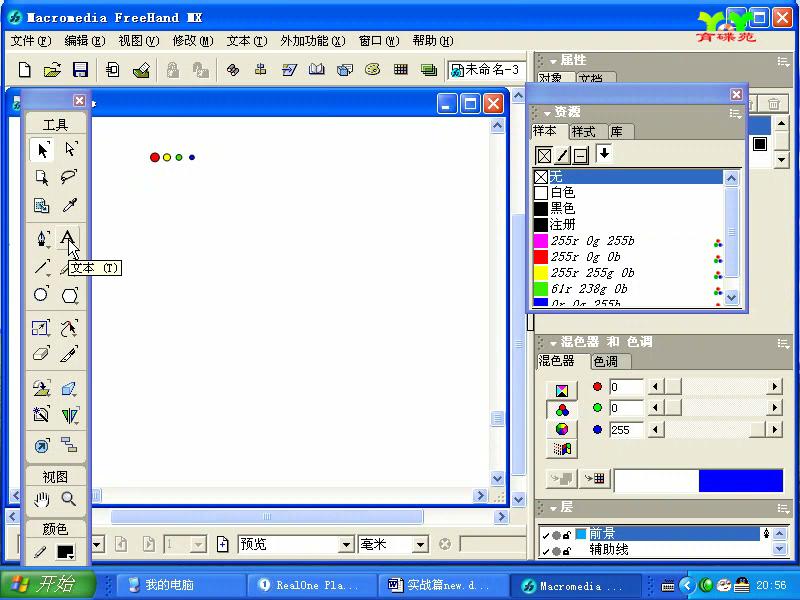This screenshot has width=800, height=600.
Task: Toggle visibility checkmark of 辅助线 layer
Action: (545, 551)
